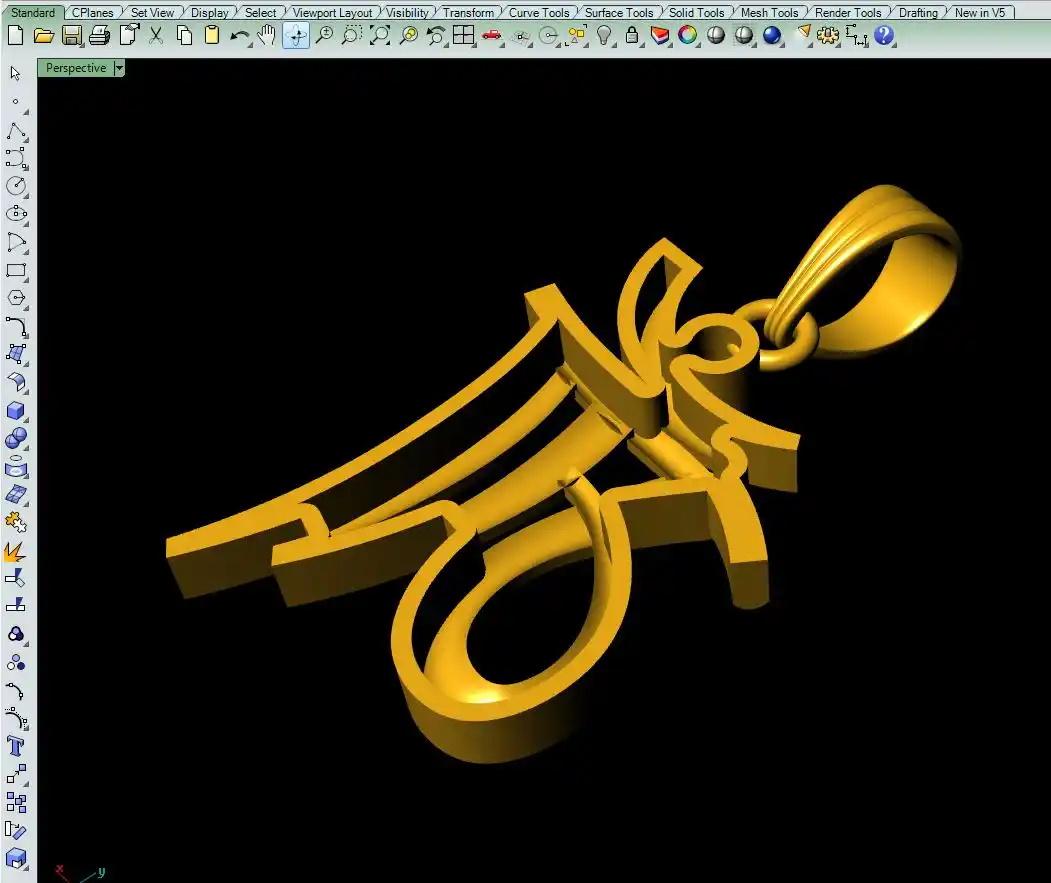
Task: Click the gold pendant bail loop model
Action: [x=880, y=270]
